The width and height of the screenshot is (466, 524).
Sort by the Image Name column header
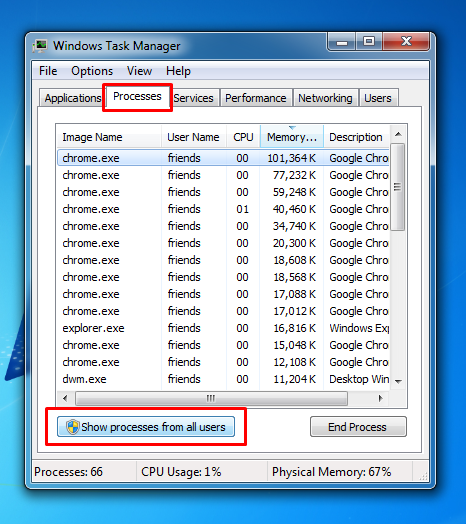pyautogui.click(x=109, y=137)
